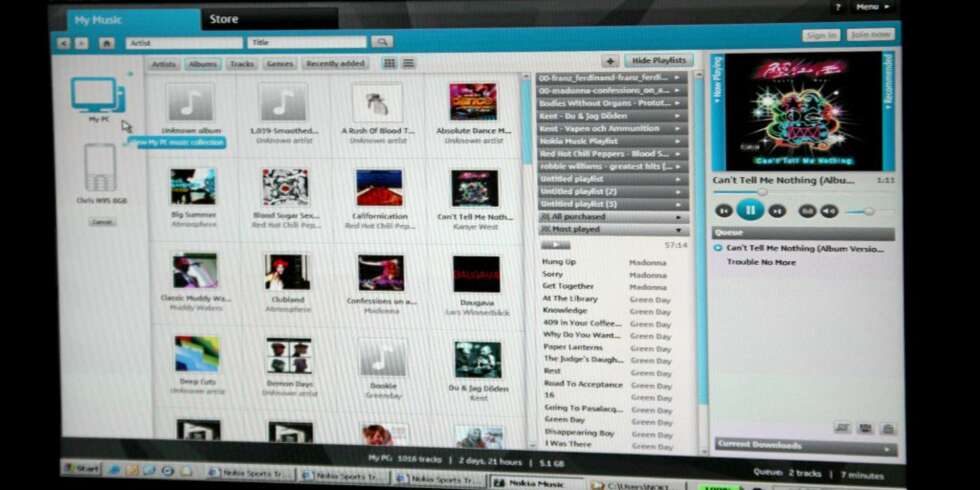Expand Bodies Without Organs playlist
Screen dimensions: 980x490
(x=612, y=103)
